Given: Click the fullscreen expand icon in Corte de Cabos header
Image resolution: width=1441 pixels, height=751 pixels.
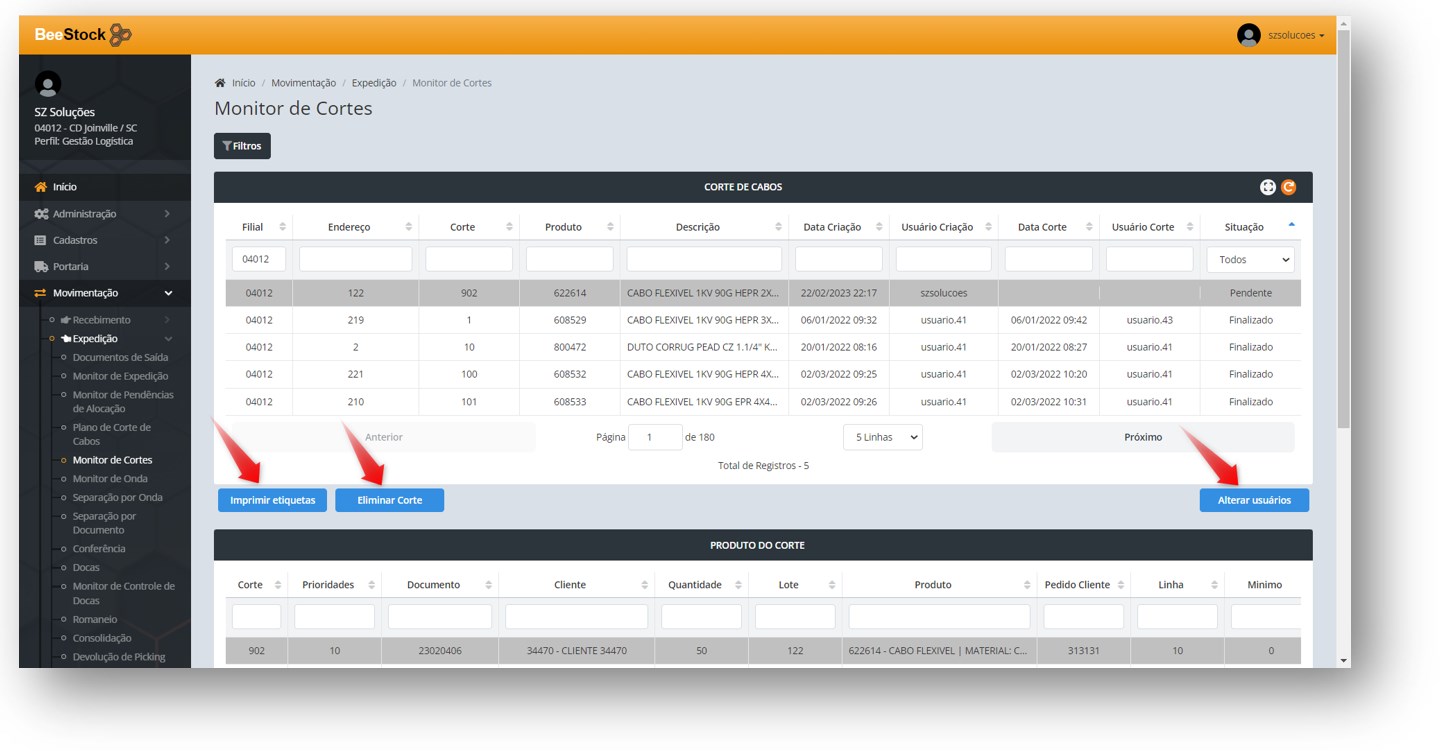Looking at the screenshot, I should (x=1267, y=187).
